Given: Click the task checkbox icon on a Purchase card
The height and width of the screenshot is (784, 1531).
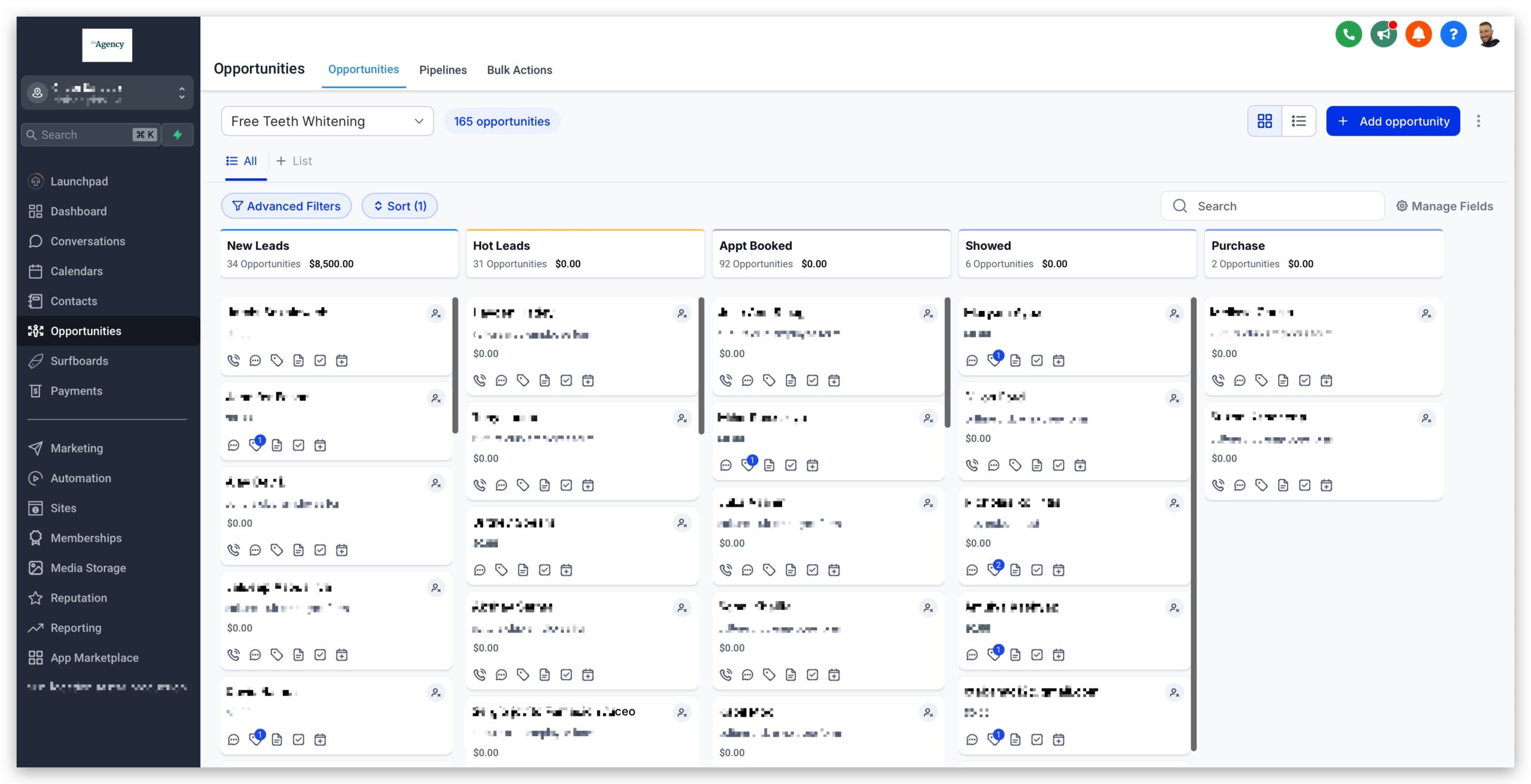Looking at the screenshot, I should point(1305,380).
